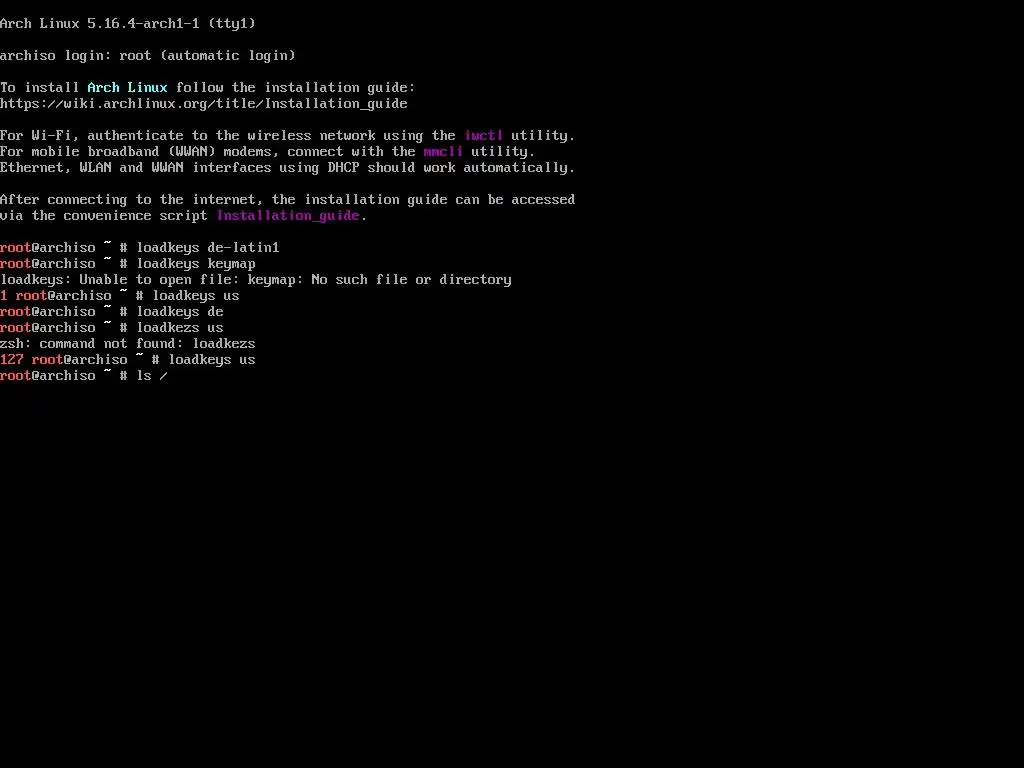Viewport: 1024px width, 768px height.
Task: Click the loadkeys keymap command
Action: 196,264
